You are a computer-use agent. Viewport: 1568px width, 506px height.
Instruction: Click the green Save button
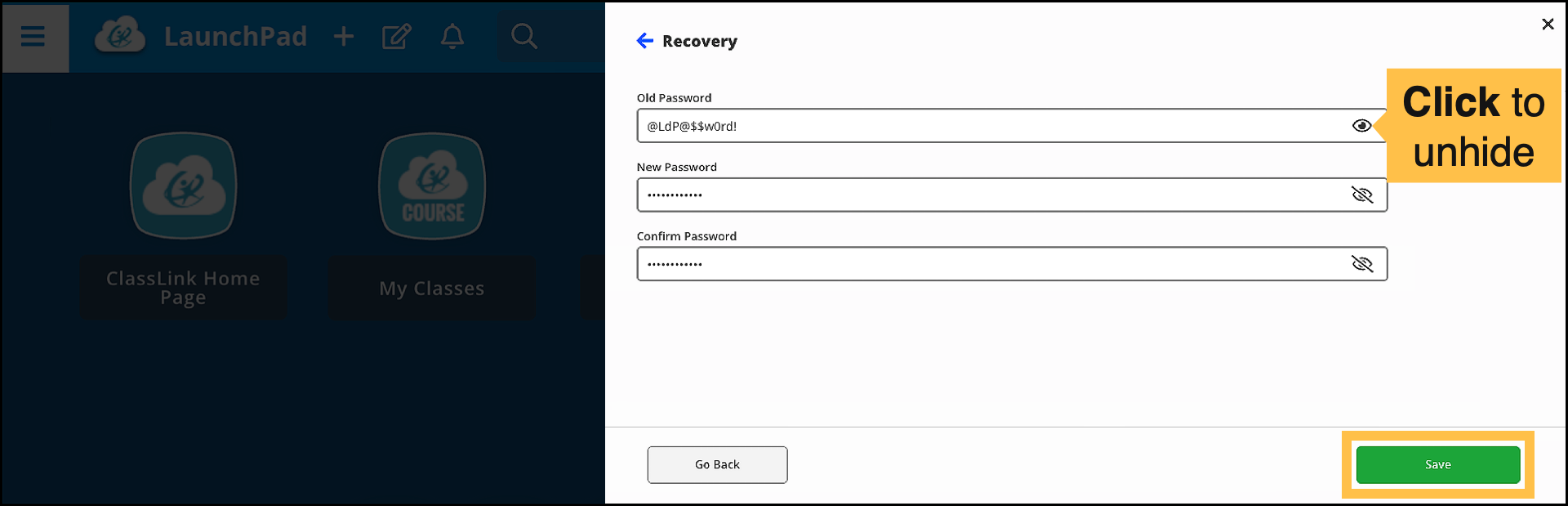point(1437,464)
